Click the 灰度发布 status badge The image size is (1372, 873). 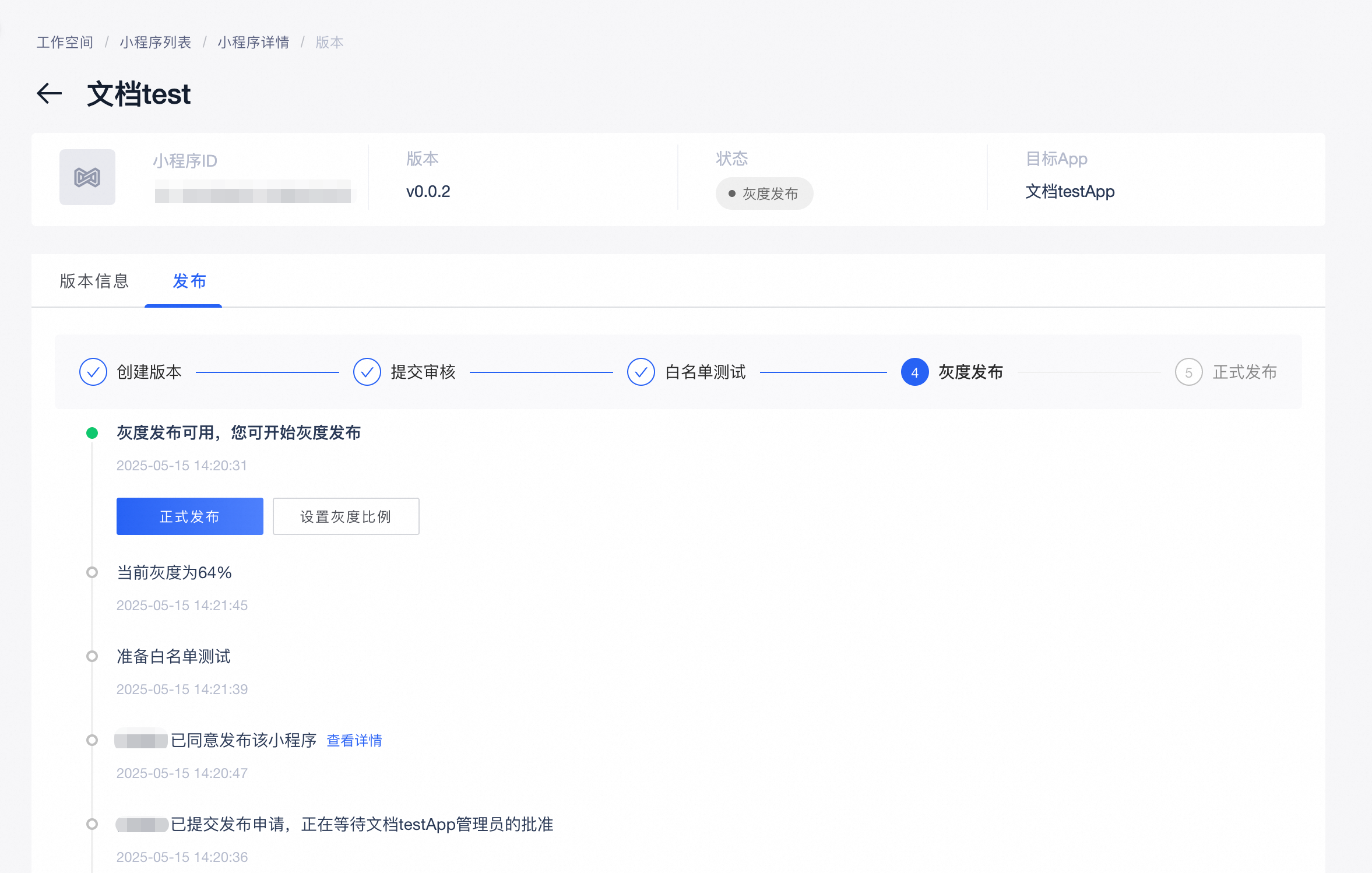[x=764, y=193]
